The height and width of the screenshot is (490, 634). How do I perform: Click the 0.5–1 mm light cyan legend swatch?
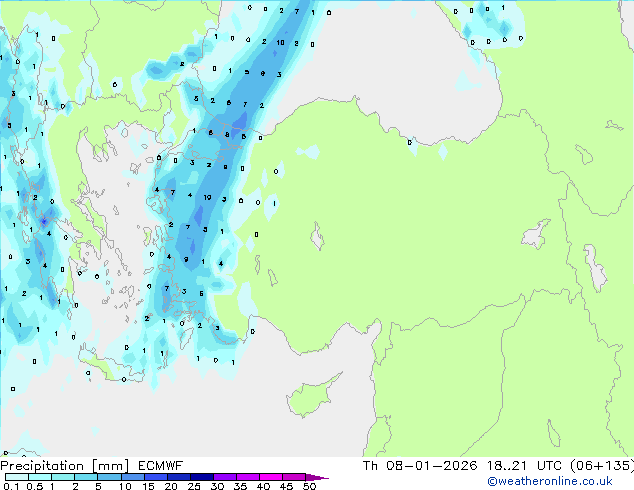(40, 477)
